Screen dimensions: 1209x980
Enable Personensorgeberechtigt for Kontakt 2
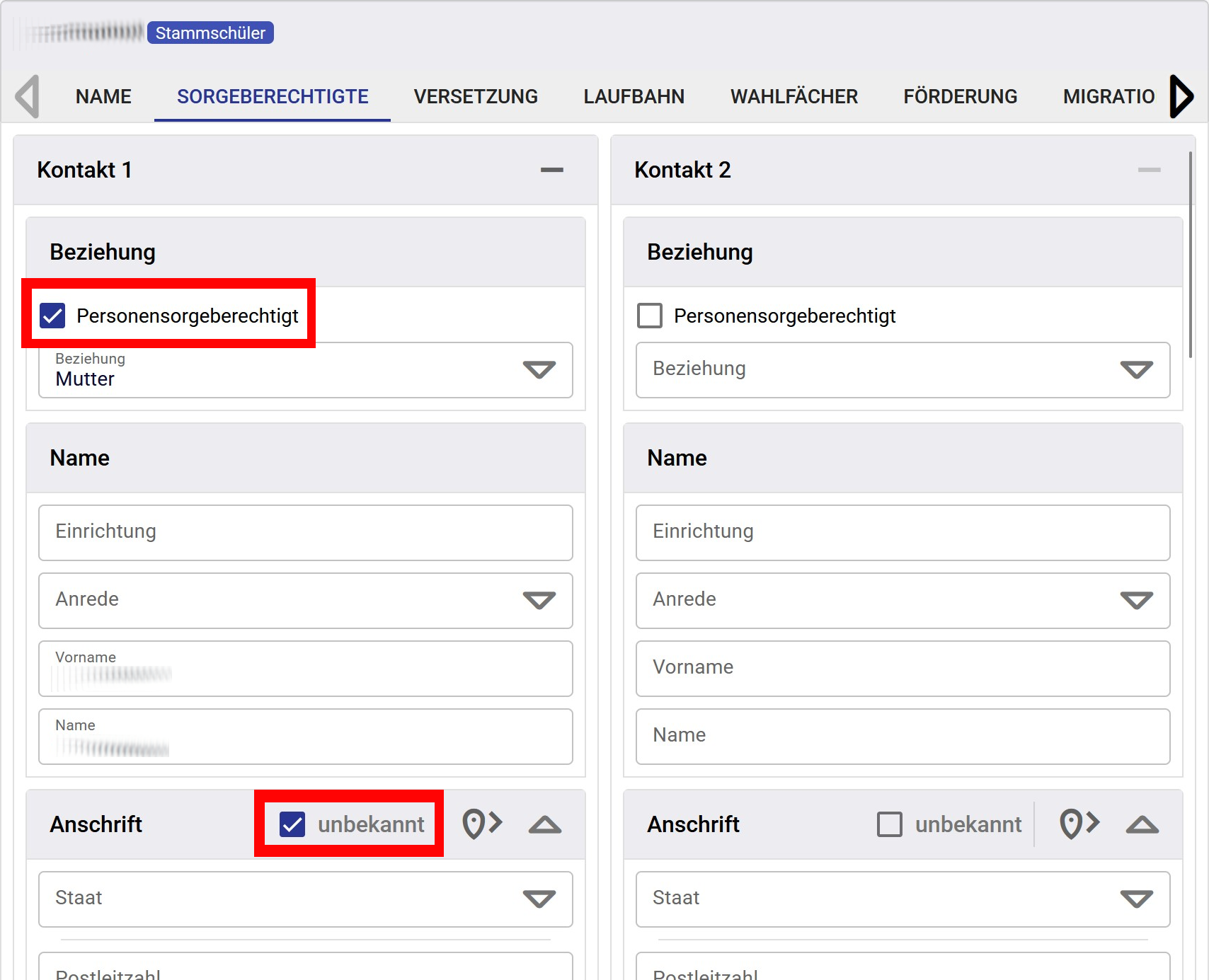pyautogui.click(x=650, y=316)
